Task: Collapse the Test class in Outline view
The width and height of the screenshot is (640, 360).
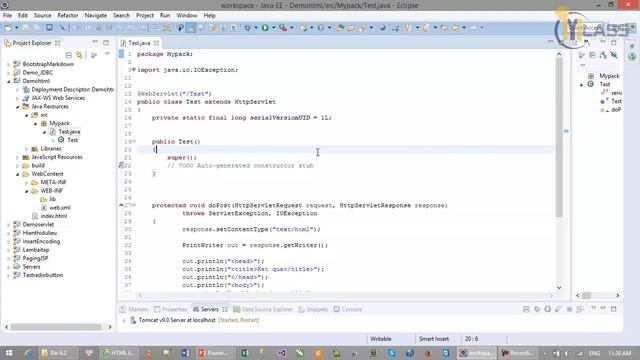Action: pyautogui.click(x=582, y=84)
